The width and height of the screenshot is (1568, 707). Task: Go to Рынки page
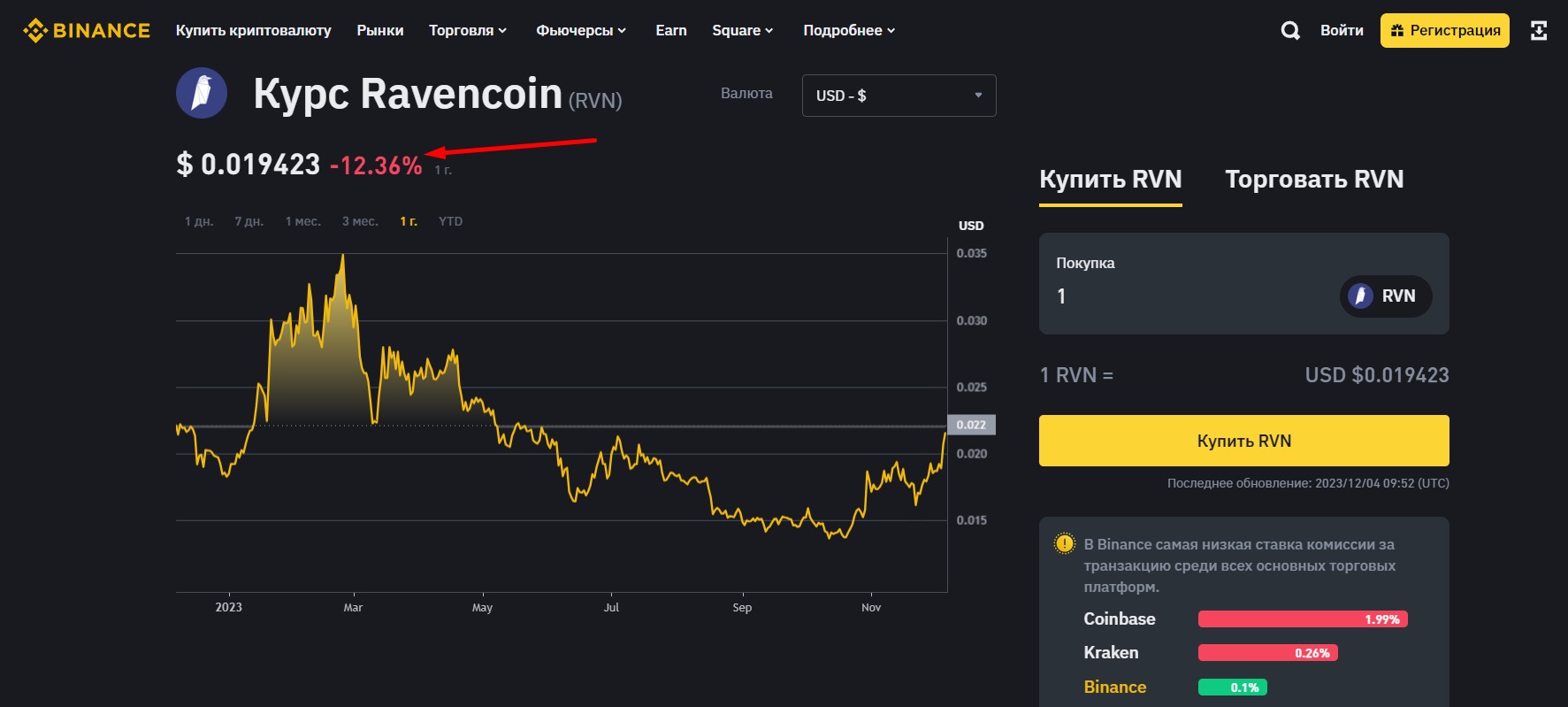[380, 30]
